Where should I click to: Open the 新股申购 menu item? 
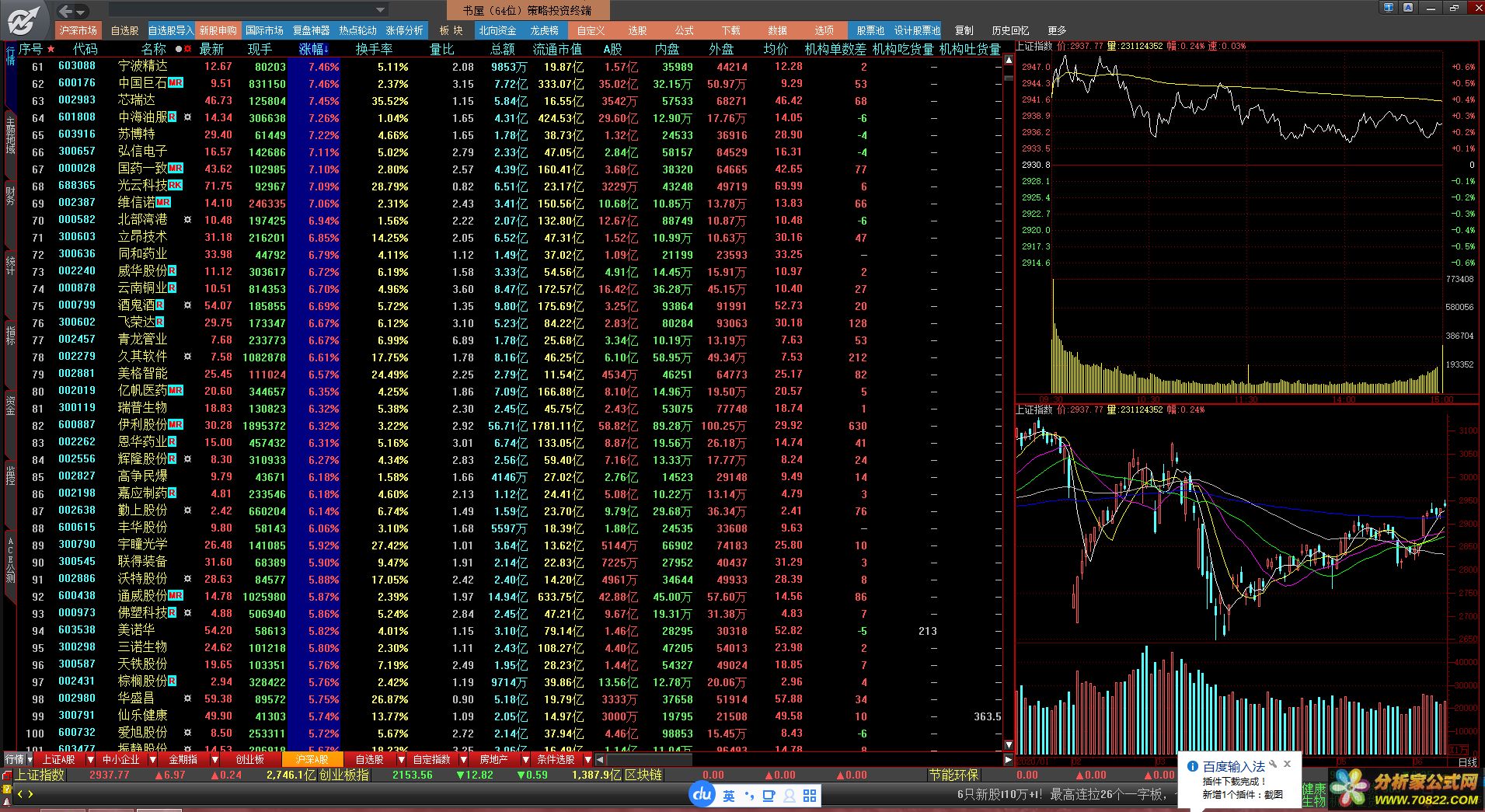click(x=218, y=30)
